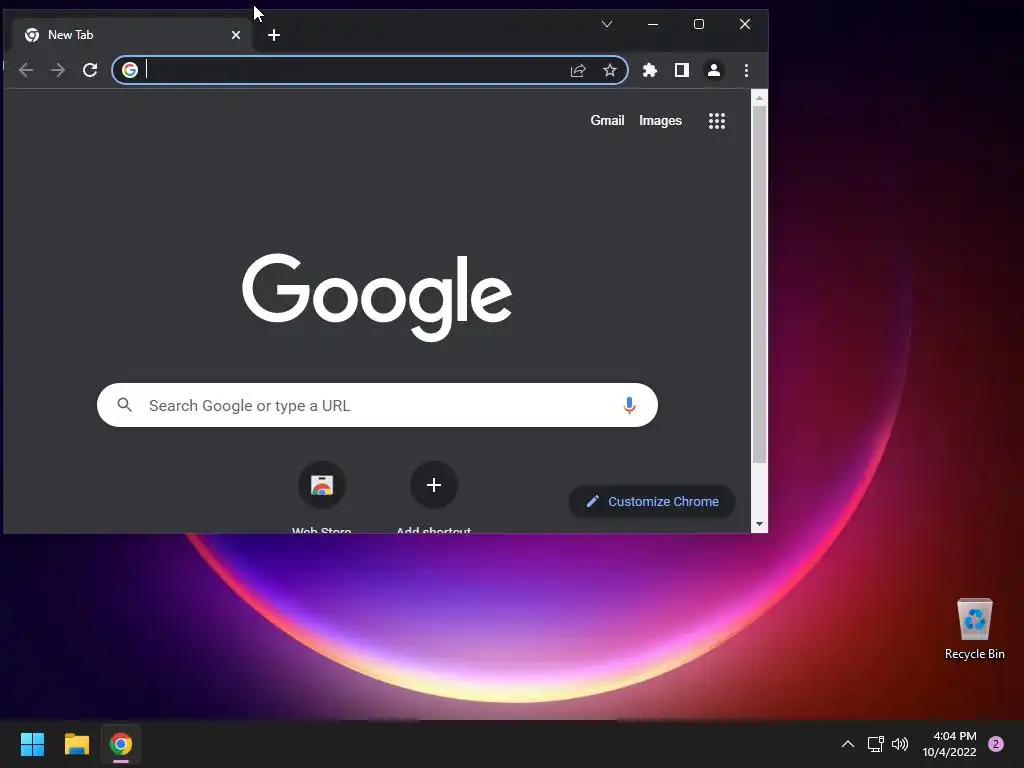
Task: Click the Chrome icon on the taskbar
Action: pyautogui.click(x=121, y=744)
